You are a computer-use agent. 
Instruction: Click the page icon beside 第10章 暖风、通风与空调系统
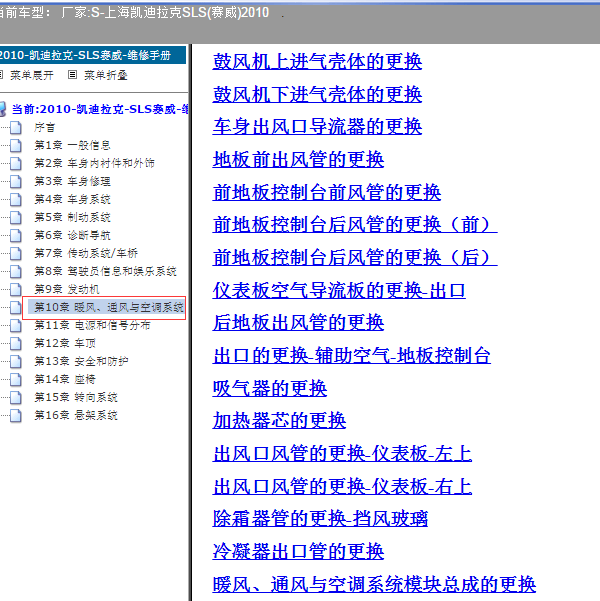click(x=16, y=308)
